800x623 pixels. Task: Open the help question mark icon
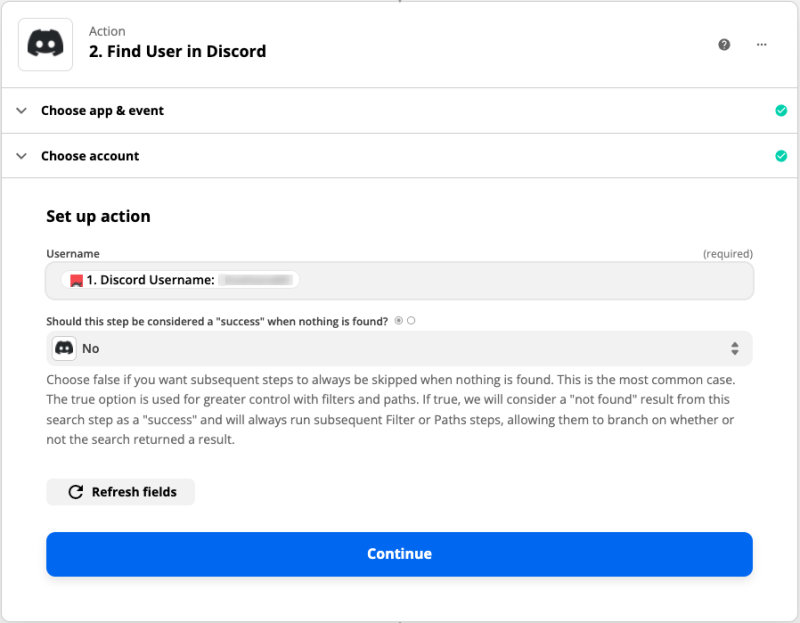coord(724,45)
